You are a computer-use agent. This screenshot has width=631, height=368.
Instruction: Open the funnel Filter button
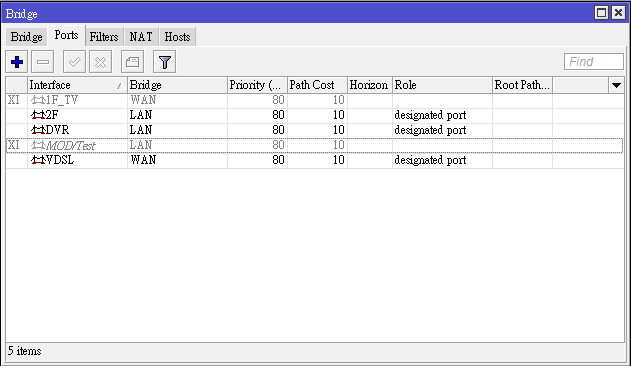click(165, 62)
